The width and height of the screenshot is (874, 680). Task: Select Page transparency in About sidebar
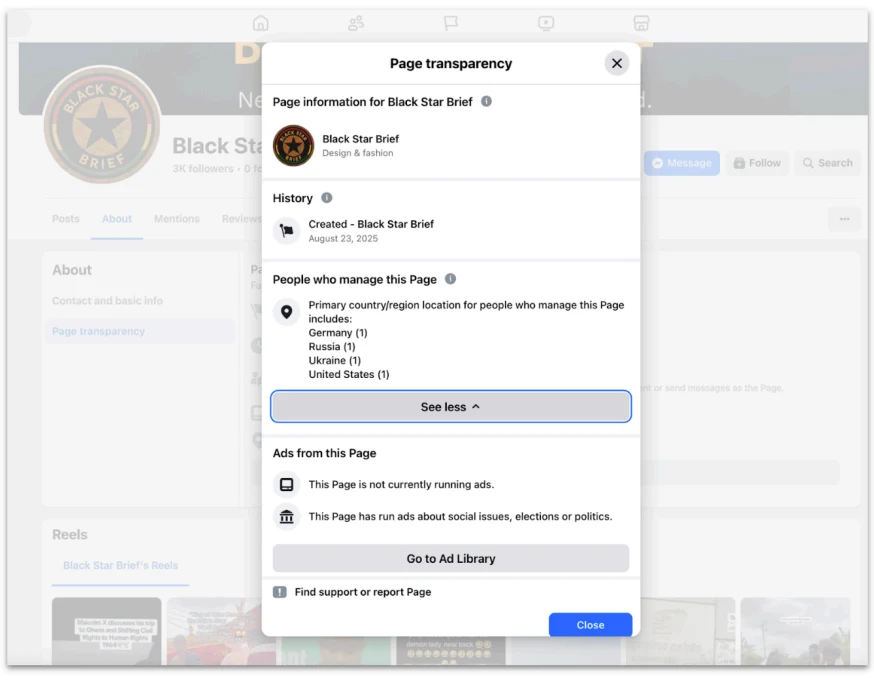click(x=139, y=331)
